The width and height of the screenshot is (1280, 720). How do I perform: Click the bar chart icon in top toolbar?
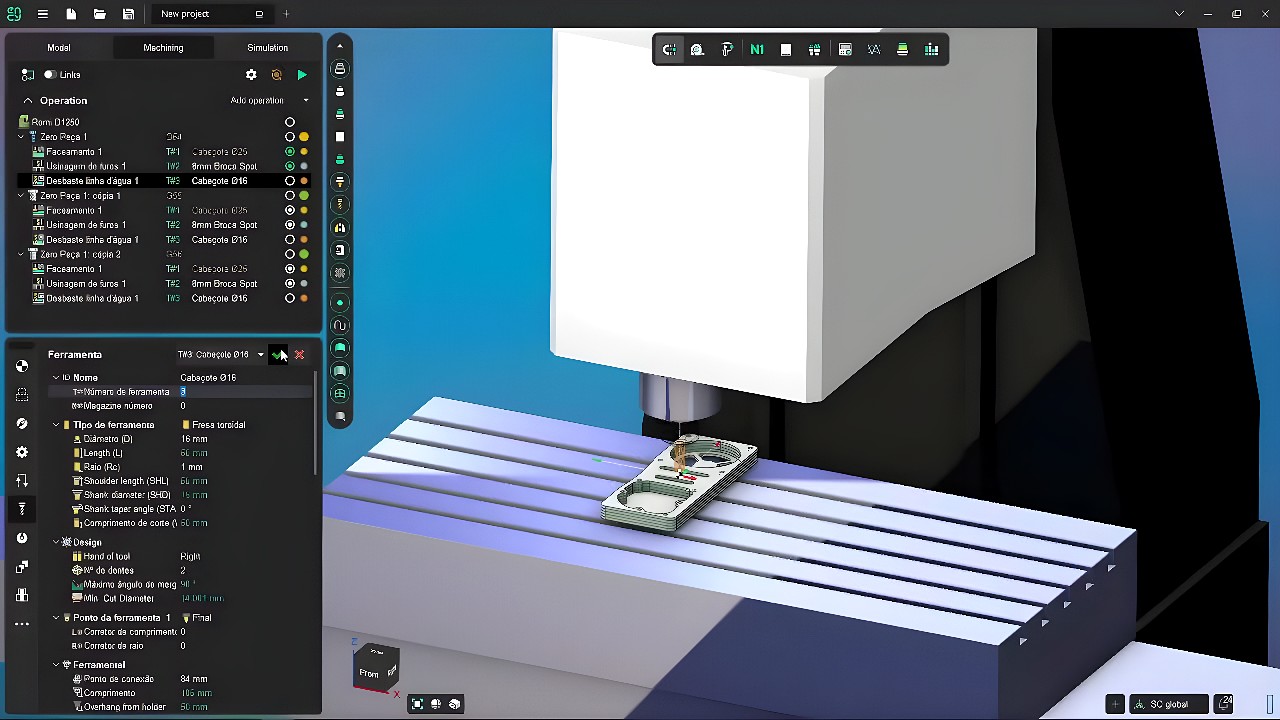(x=932, y=50)
